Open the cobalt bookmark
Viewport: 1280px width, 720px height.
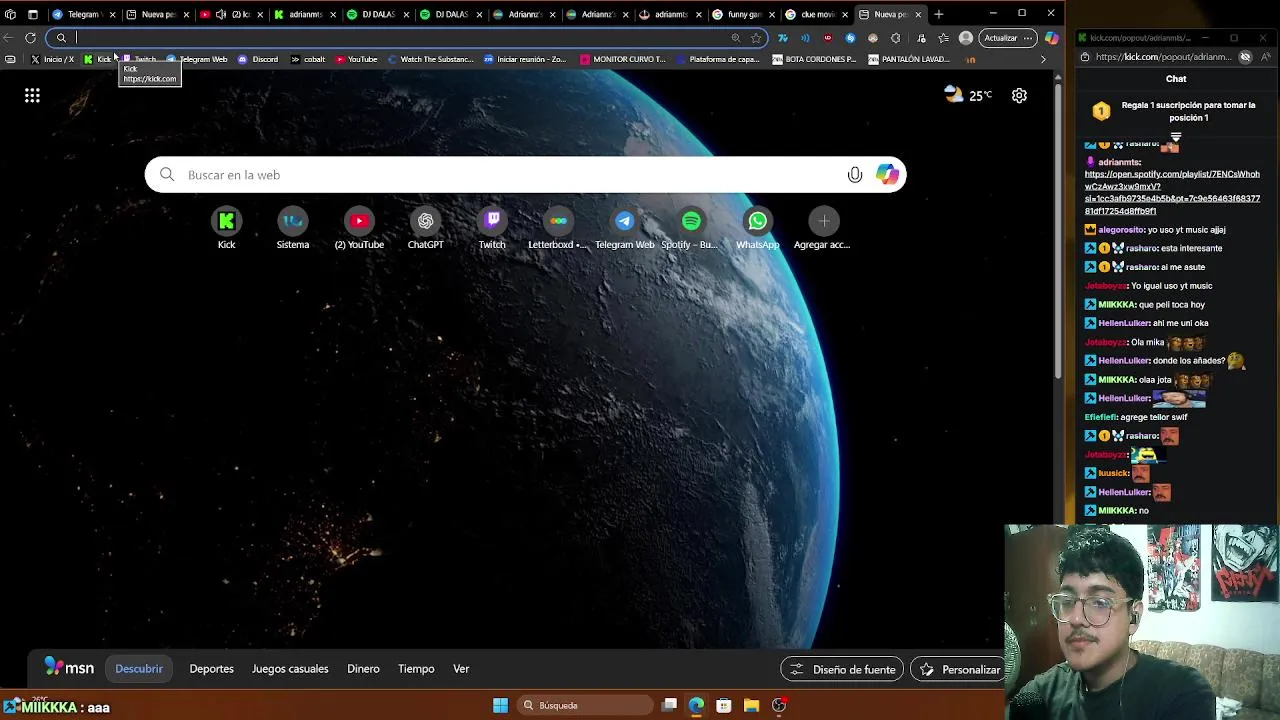click(308, 59)
